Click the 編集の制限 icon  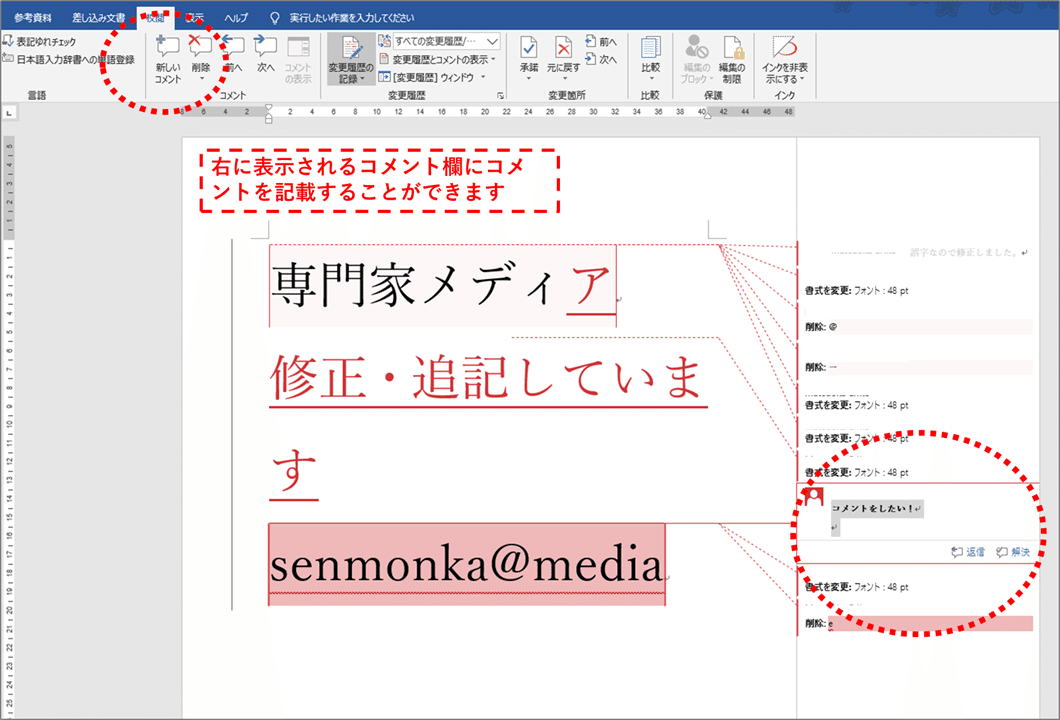[x=732, y=48]
